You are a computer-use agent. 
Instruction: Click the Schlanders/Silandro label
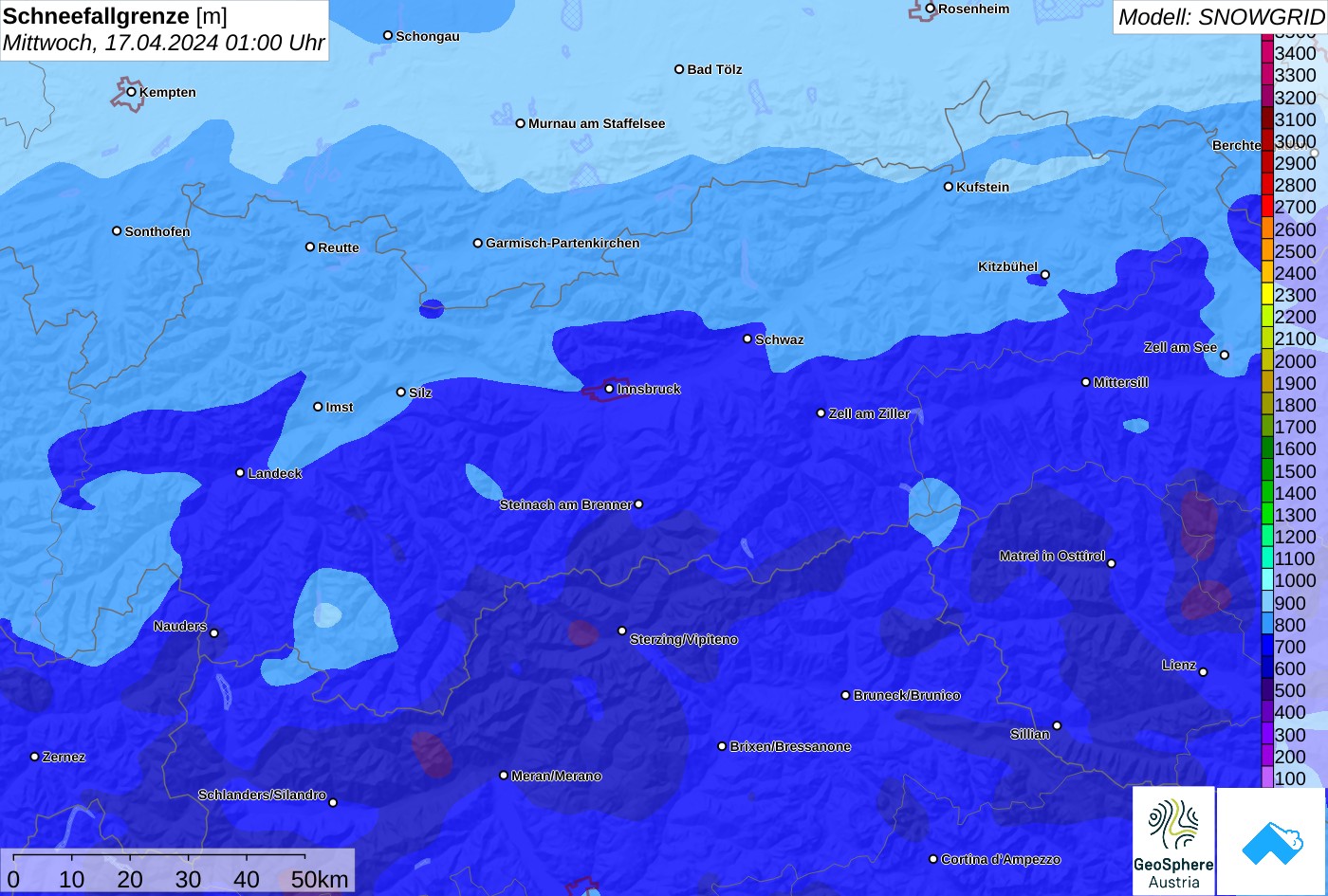point(262,795)
